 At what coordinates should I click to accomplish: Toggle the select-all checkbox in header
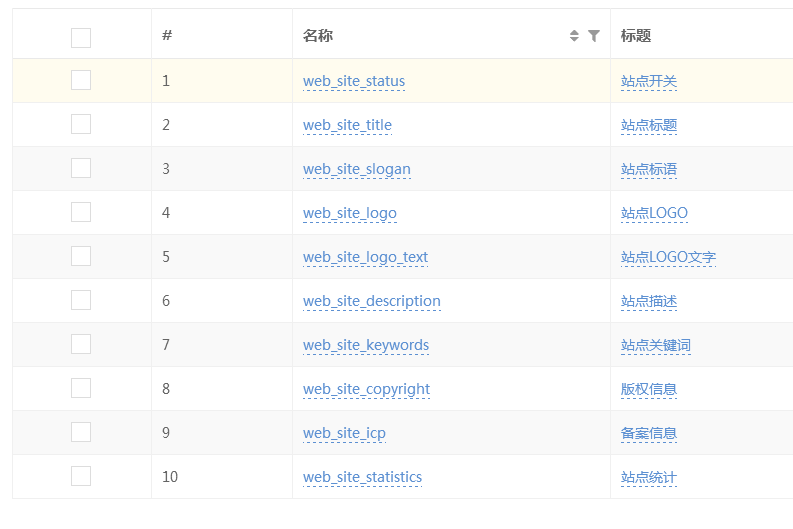tap(81, 37)
